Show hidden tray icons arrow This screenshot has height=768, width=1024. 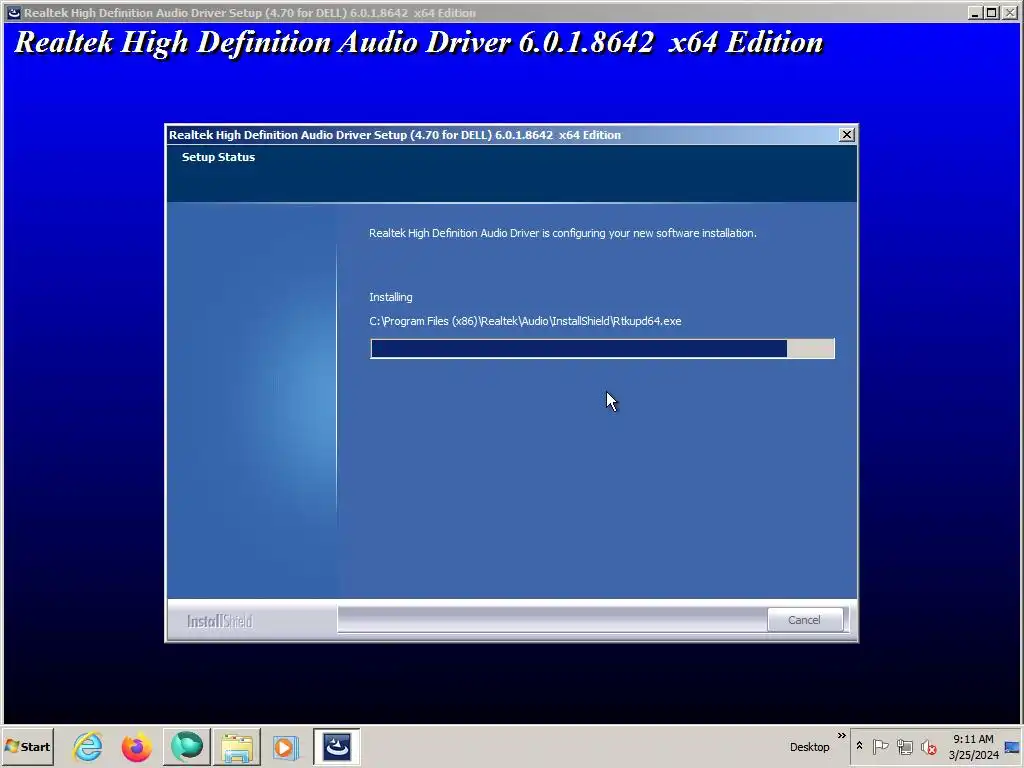[x=859, y=746]
